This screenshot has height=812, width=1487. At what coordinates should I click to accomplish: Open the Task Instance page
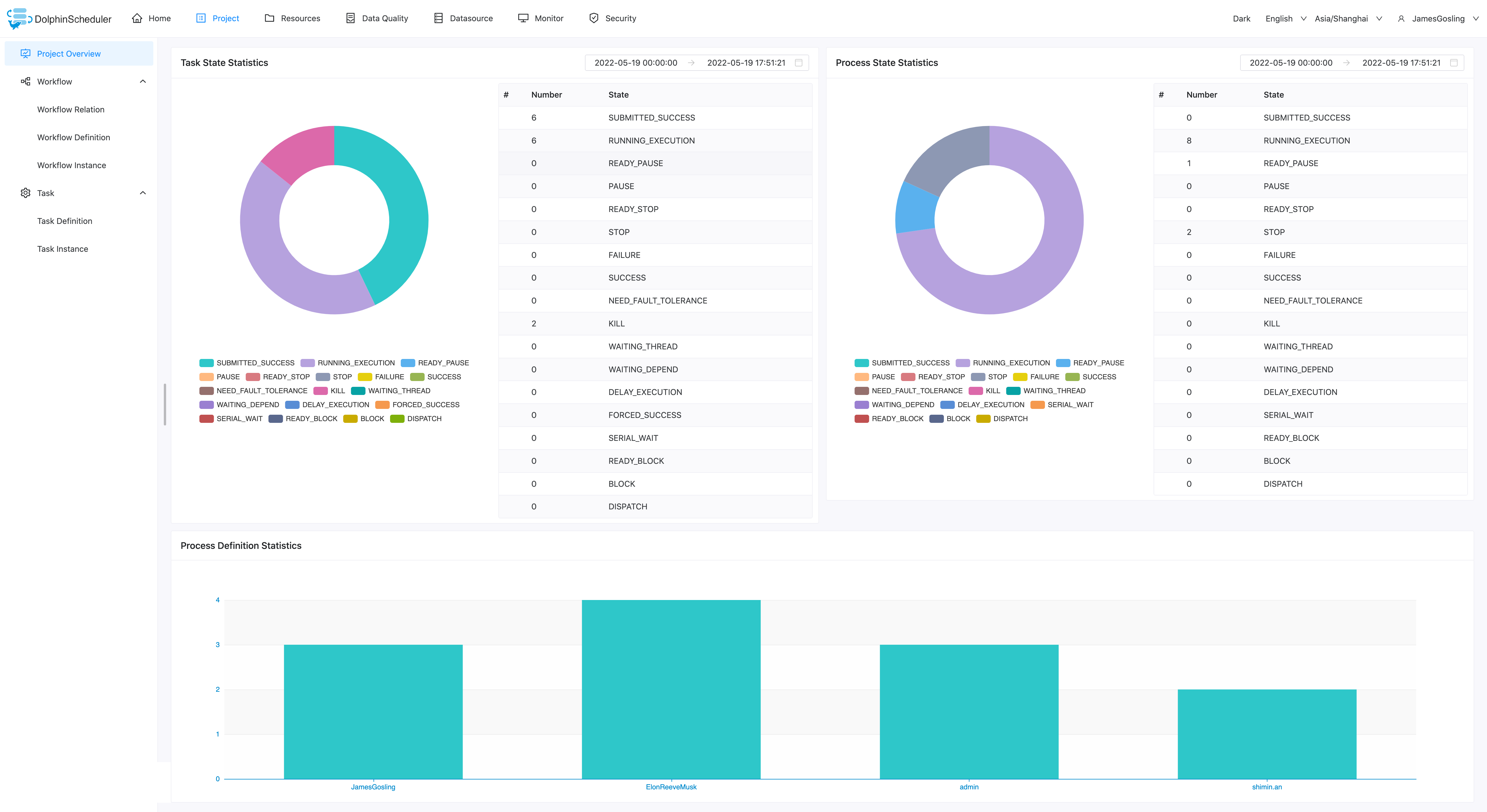click(62, 249)
